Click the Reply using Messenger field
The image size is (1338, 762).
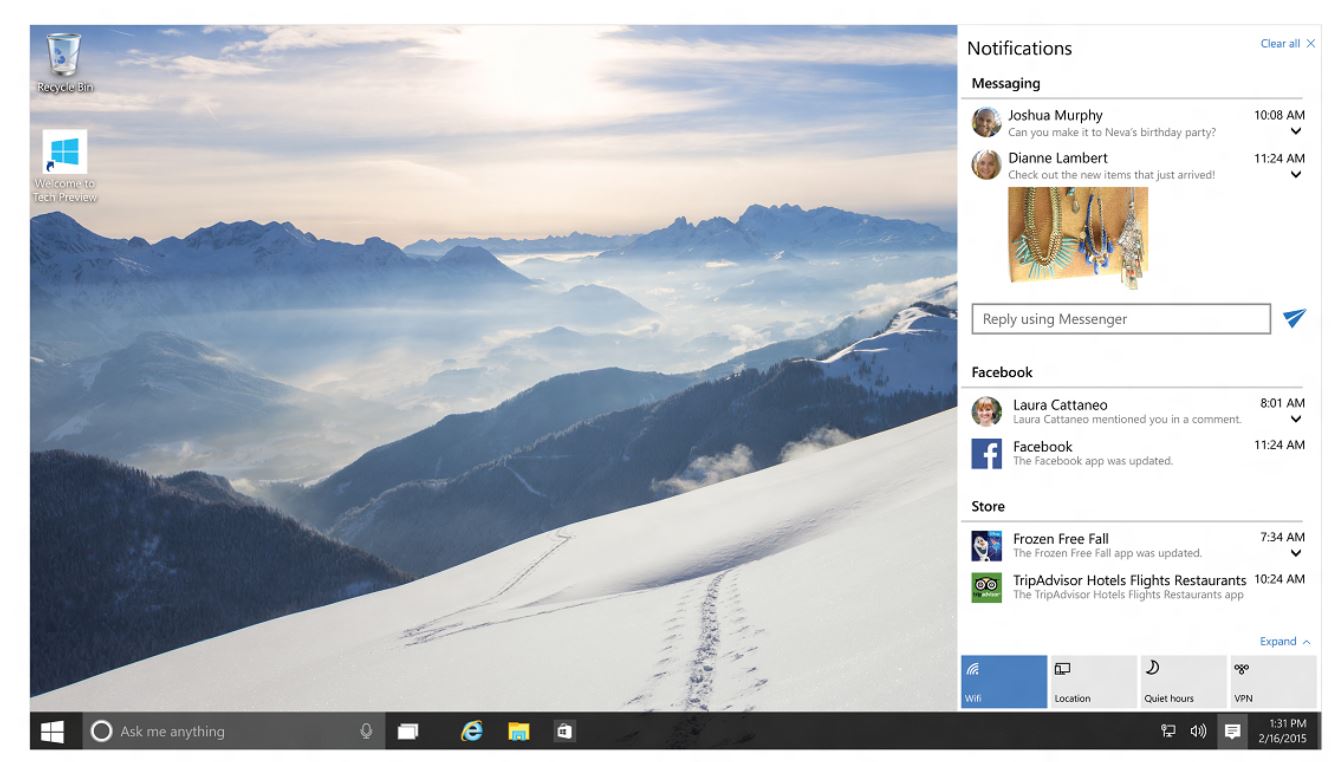1120,319
